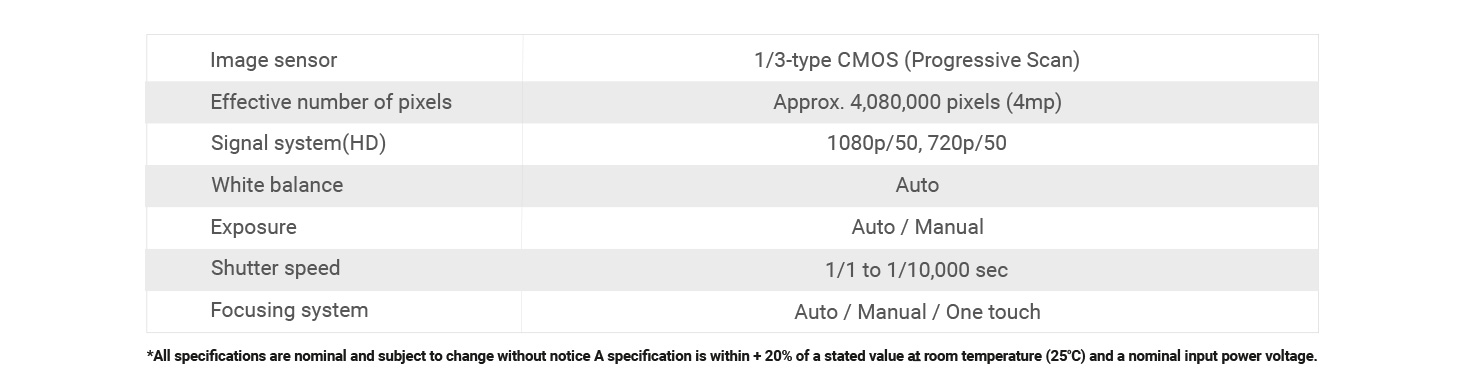Click 'One touch' in the Focusing system row
The width and height of the screenshot is (1460, 384).
click(993, 312)
